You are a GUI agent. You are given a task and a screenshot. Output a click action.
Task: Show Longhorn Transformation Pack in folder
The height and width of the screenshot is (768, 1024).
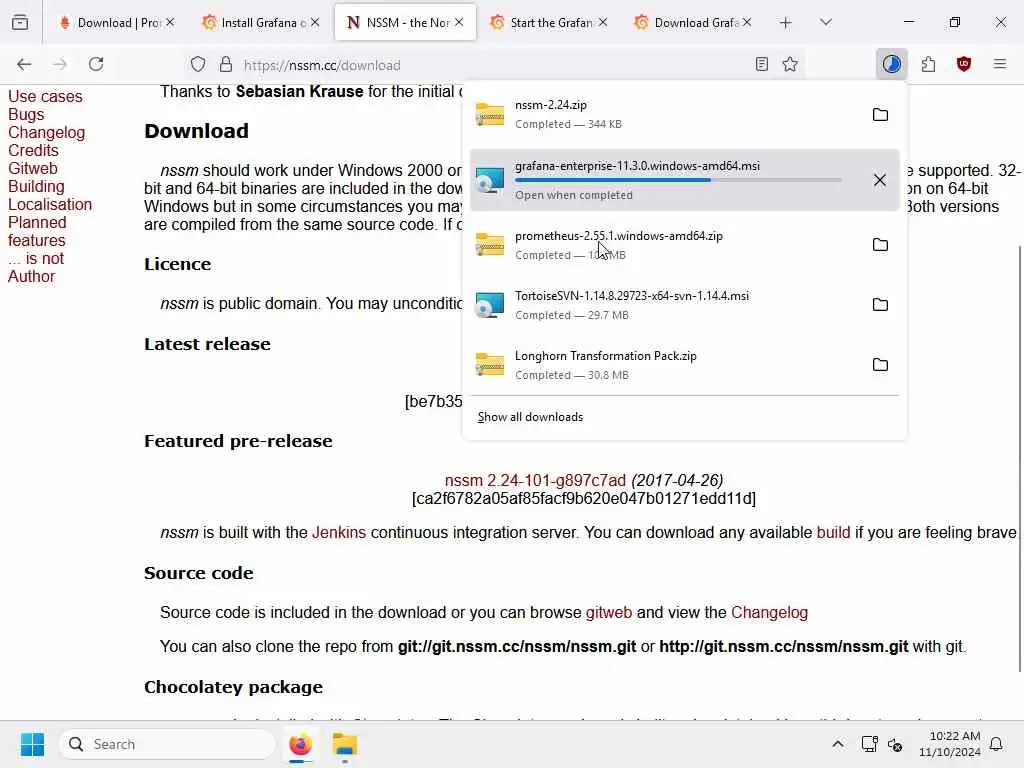tap(880, 365)
